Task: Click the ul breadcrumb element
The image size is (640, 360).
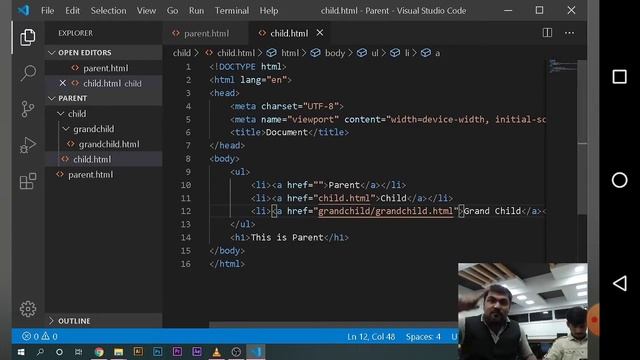Action: [x=368, y=53]
